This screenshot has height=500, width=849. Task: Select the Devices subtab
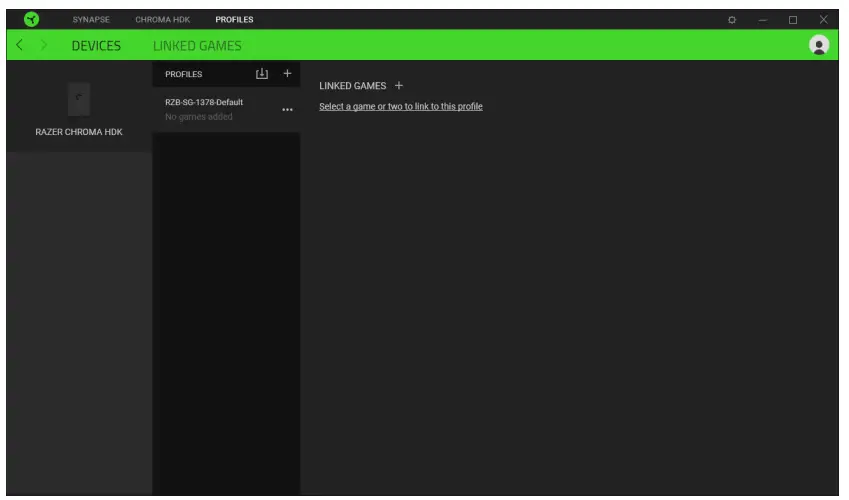click(96, 46)
